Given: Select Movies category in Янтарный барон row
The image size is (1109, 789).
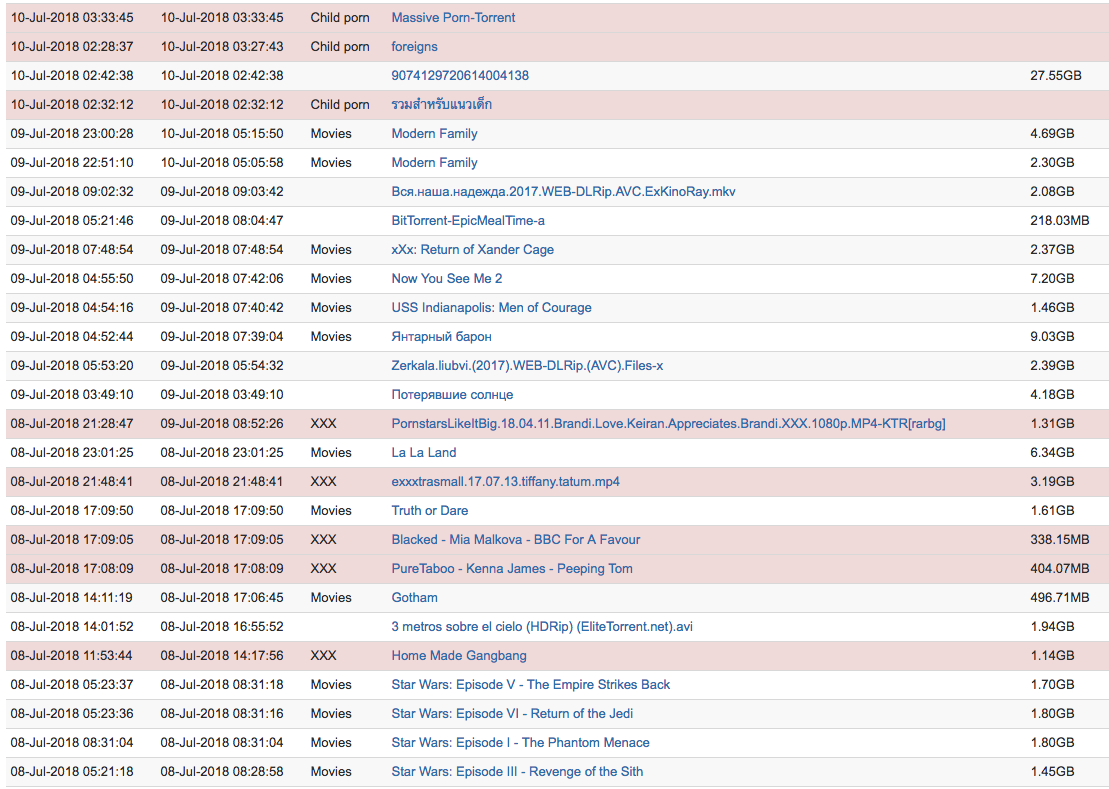Looking at the screenshot, I should click(x=331, y=337).
